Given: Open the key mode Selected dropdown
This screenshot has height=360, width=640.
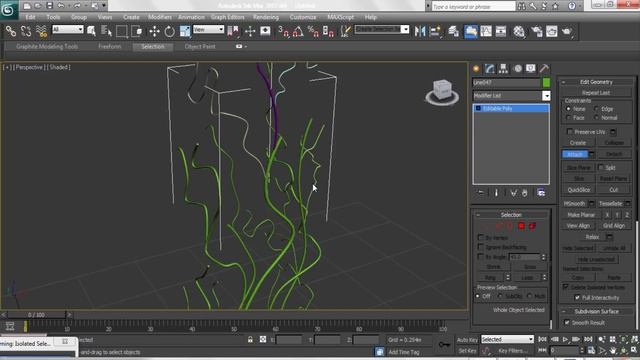Looking at the screenshot, I should [x=507, y=339].
